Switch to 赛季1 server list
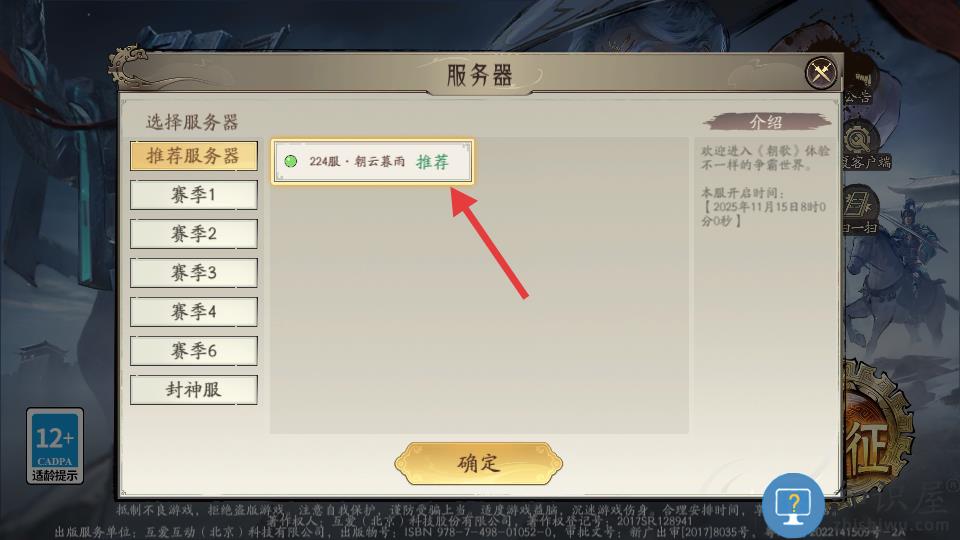Viewport: 960px width, 540px height. [x=193, y=195]
